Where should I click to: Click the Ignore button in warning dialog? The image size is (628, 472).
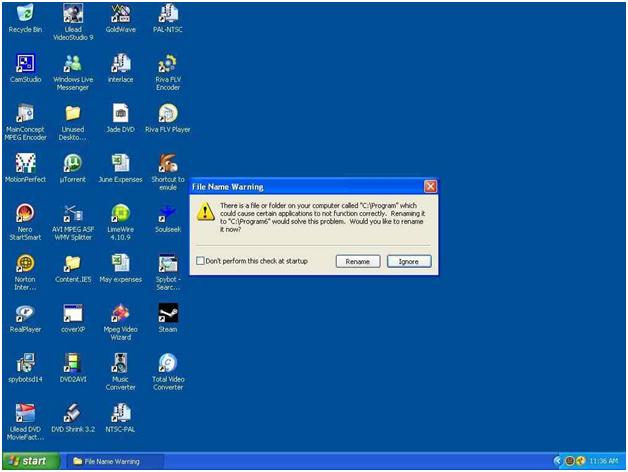click(409, 261)
